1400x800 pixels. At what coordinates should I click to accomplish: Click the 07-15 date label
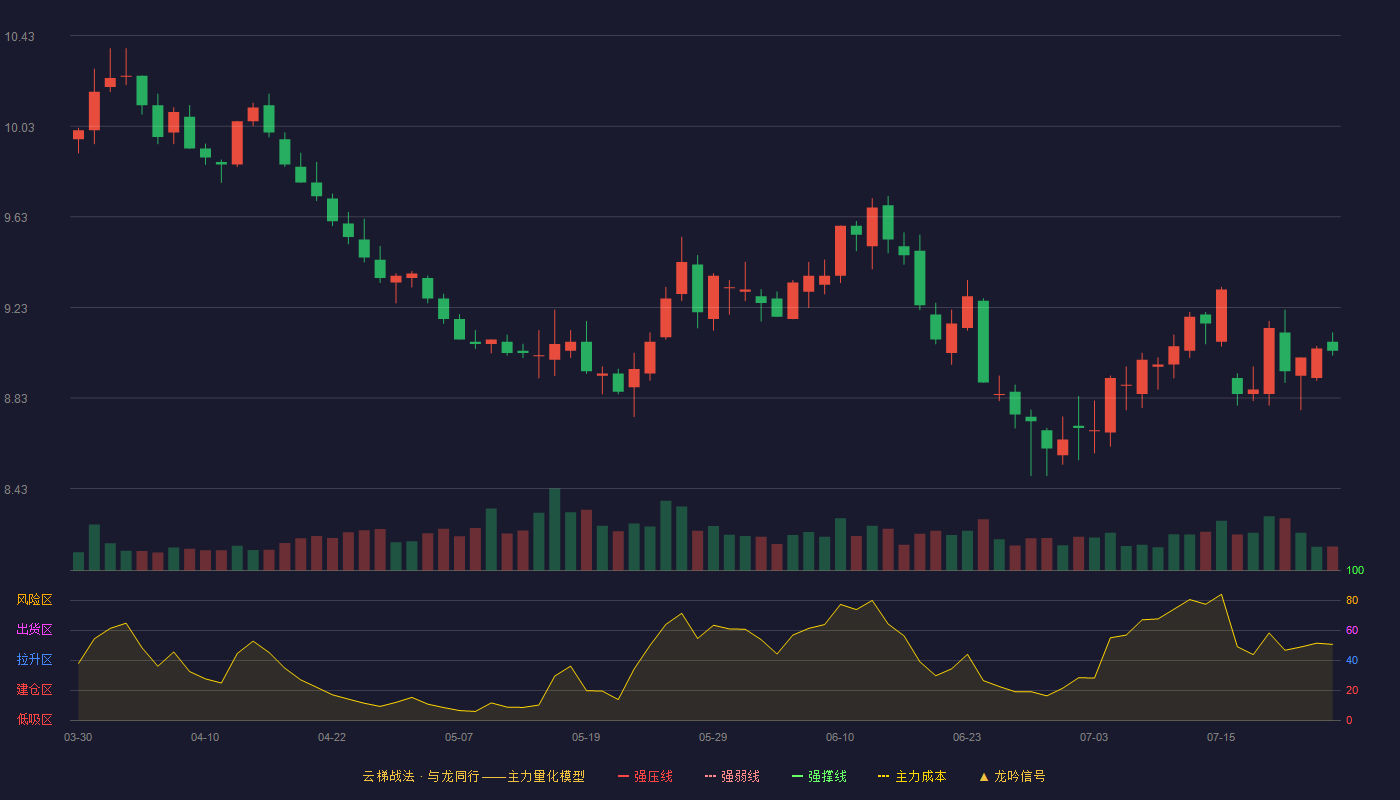tap(1221, 737)
